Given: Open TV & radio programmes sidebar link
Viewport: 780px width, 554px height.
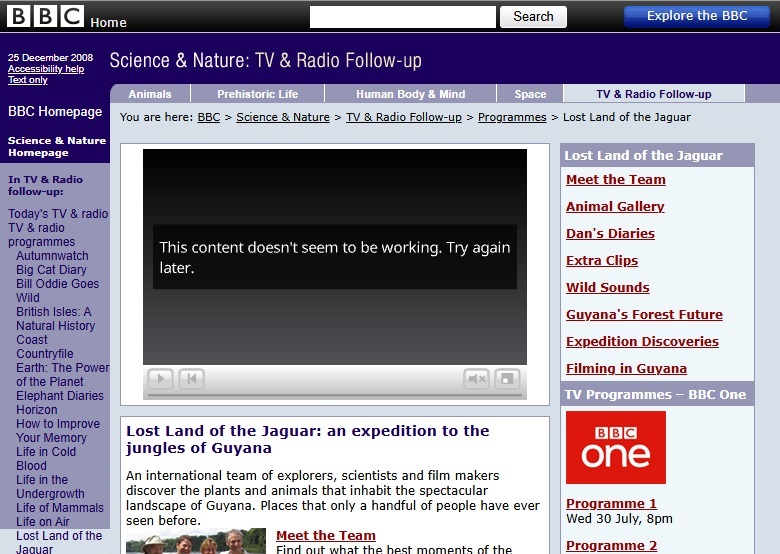Looking at the screenshot, I should point(41,235).
